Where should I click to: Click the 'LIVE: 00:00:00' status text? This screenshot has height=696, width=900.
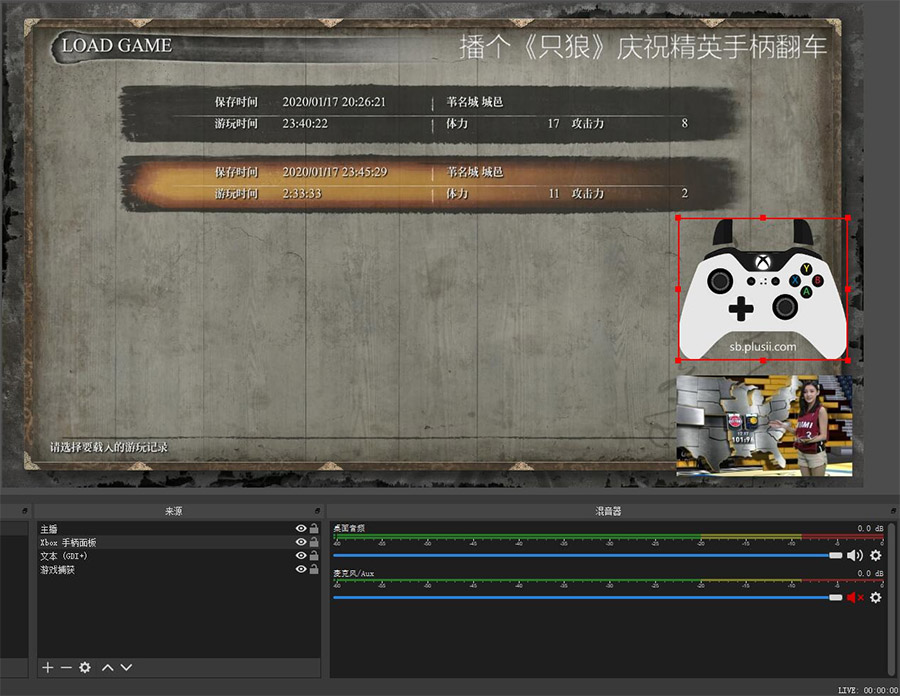pyautogui.click(x=868, y=690)
